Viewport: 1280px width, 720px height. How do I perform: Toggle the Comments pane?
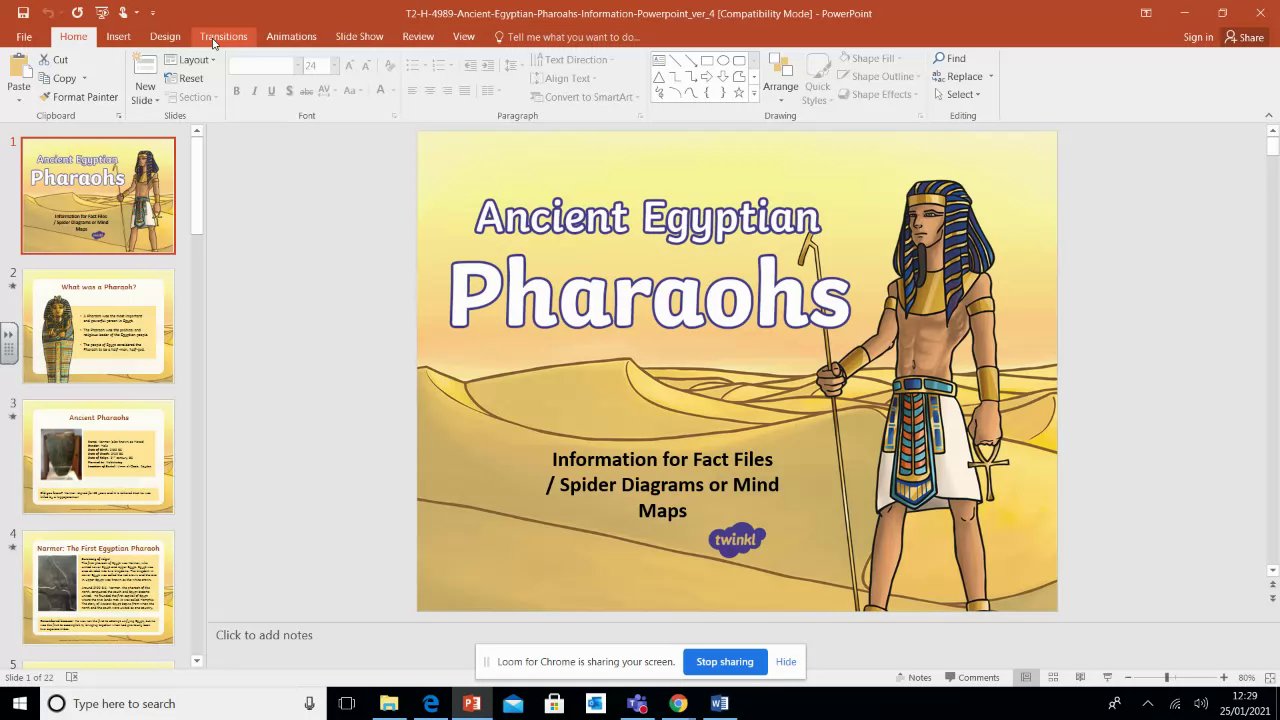coord(971,678)
